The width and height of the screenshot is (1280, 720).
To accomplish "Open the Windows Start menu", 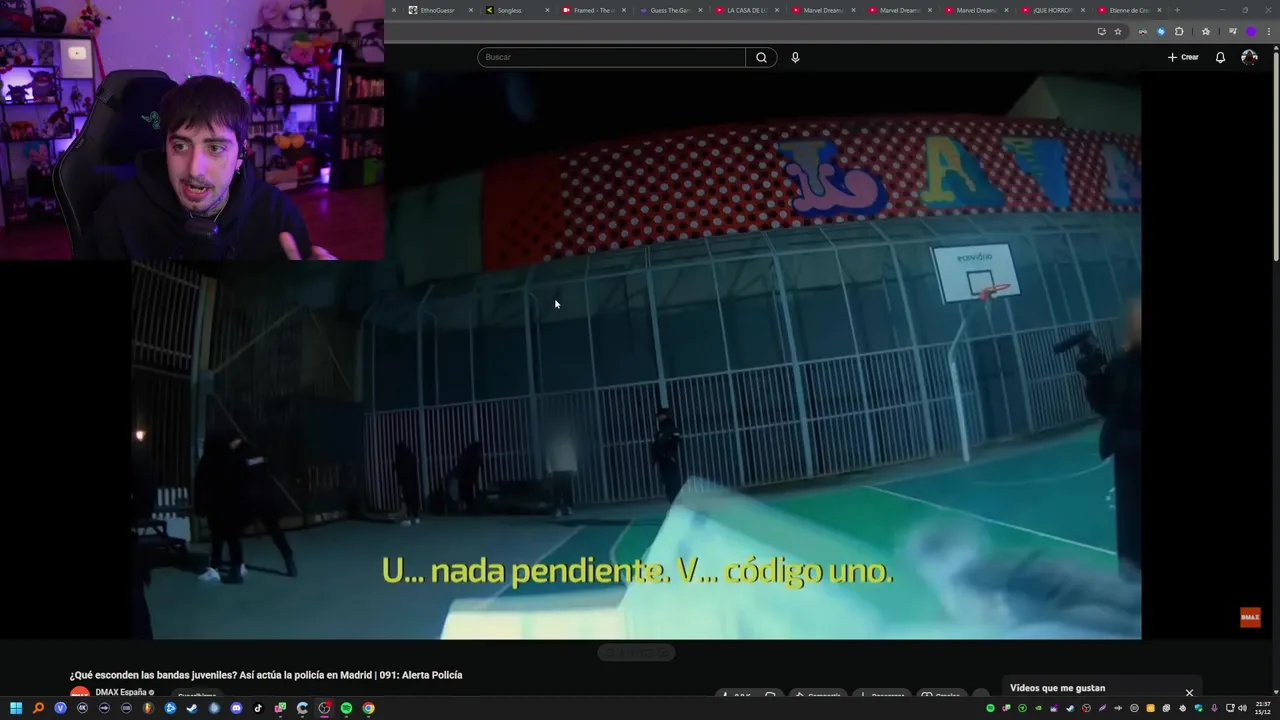I will tap(16, 708).
